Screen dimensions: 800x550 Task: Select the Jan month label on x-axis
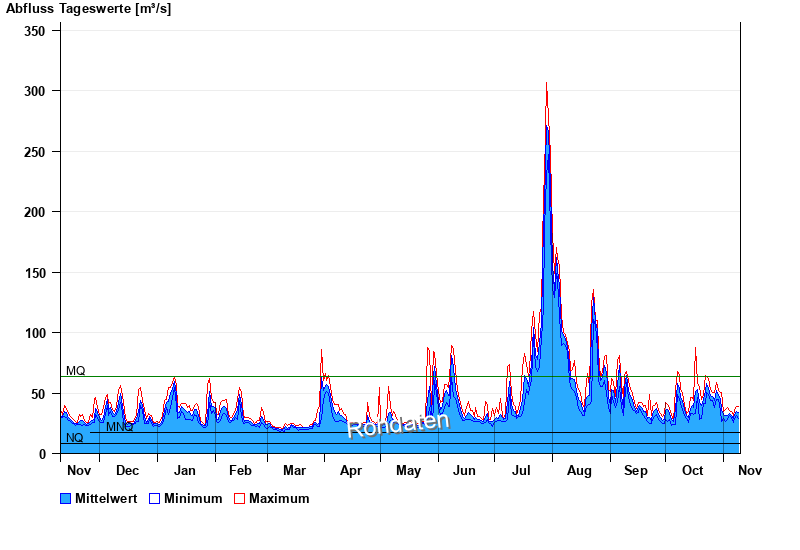(x=185, y=470)
